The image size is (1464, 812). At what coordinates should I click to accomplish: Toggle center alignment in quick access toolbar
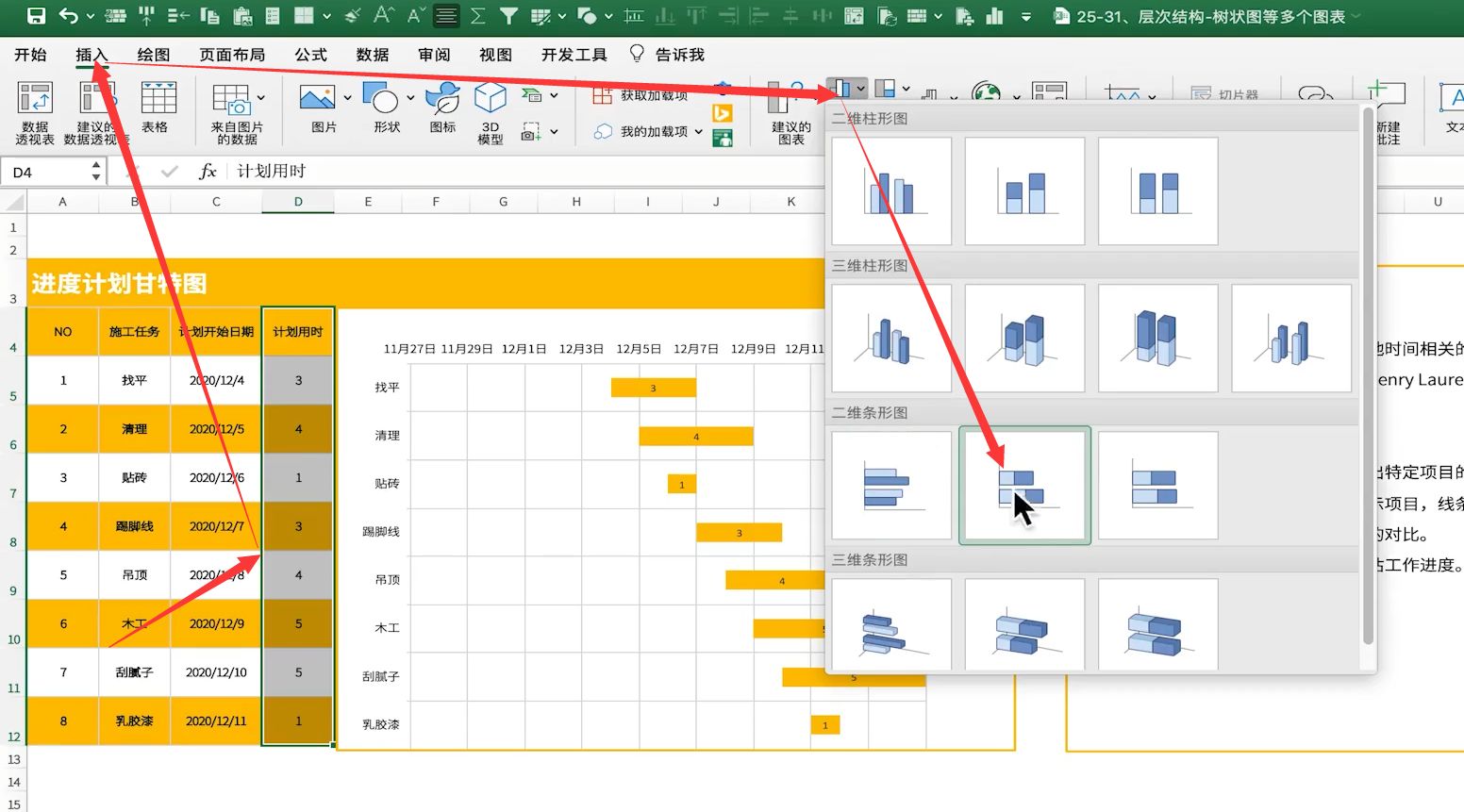point(446,16)
